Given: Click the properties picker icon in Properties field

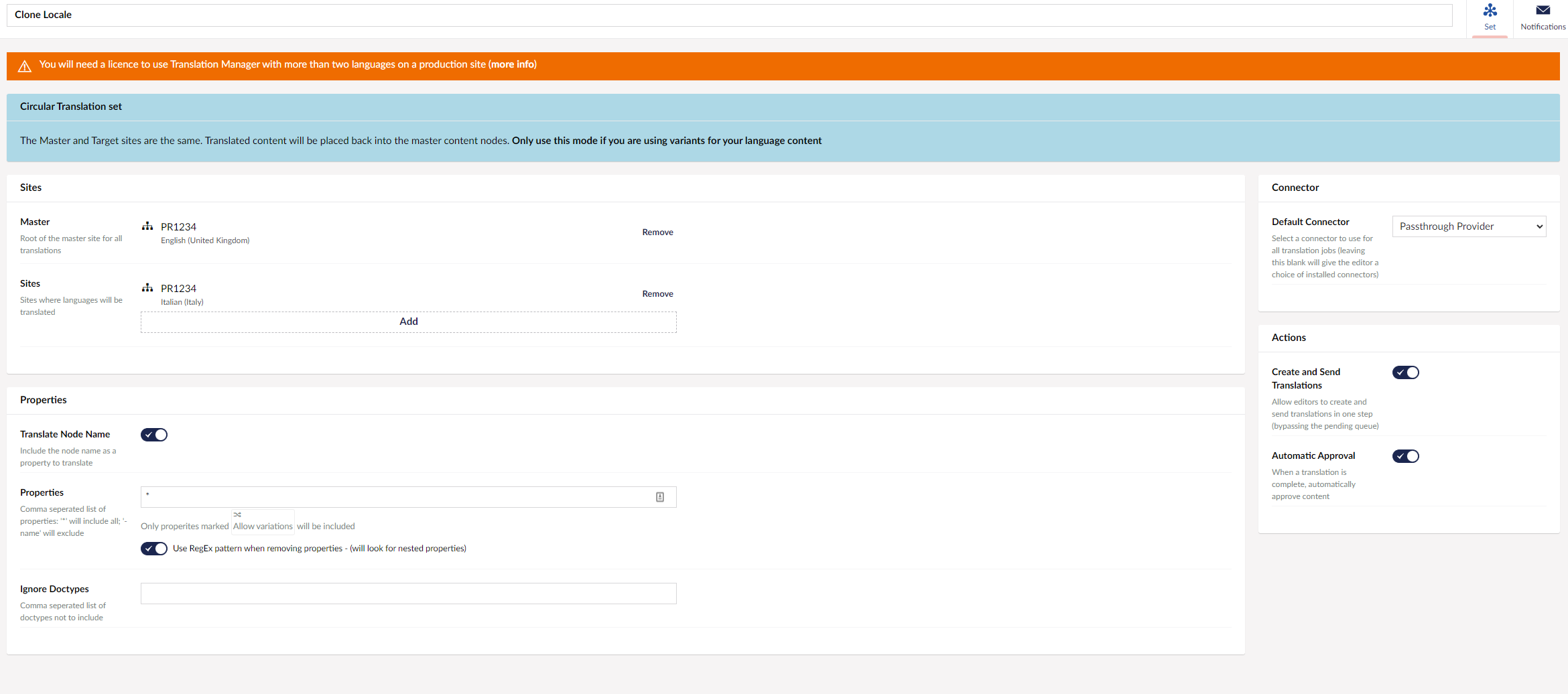Looking at the screenshot, I should (659, 497).
